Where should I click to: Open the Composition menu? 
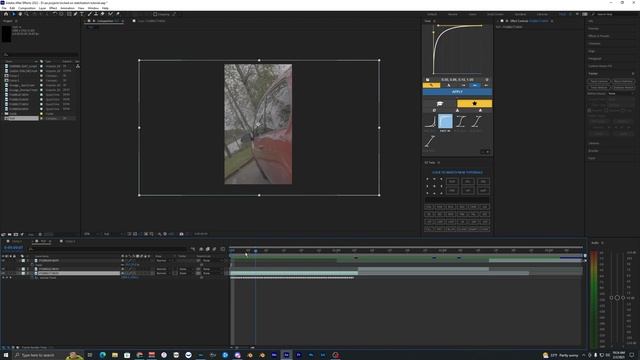[27, 8]
